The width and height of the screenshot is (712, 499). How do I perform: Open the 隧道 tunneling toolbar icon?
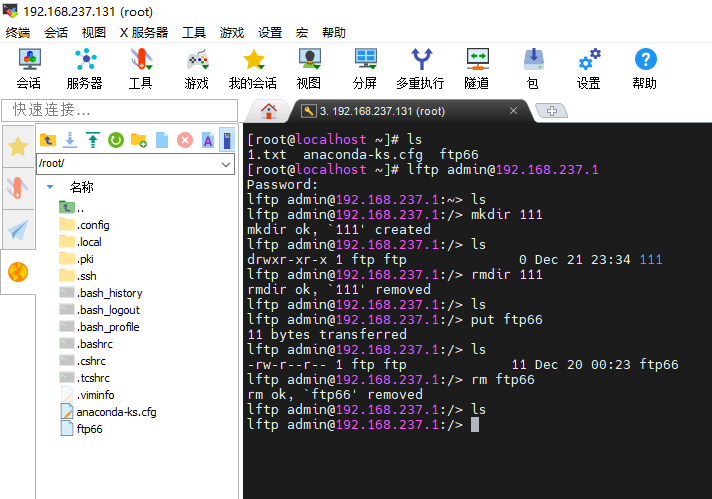(x=476, y=68)
